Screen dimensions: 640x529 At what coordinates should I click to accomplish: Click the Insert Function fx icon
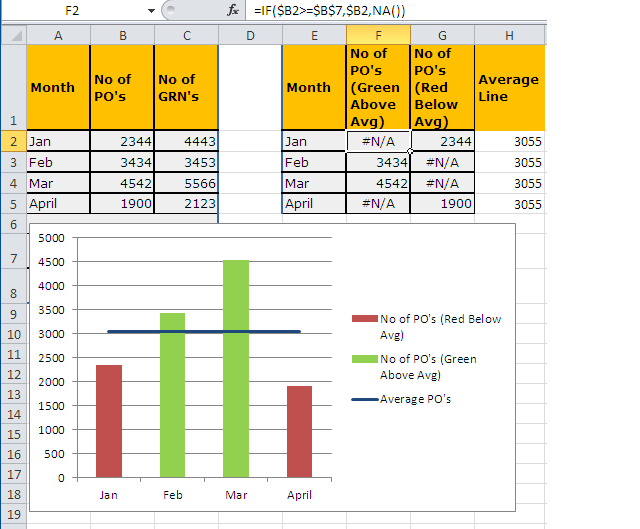(x=233, y=10)
